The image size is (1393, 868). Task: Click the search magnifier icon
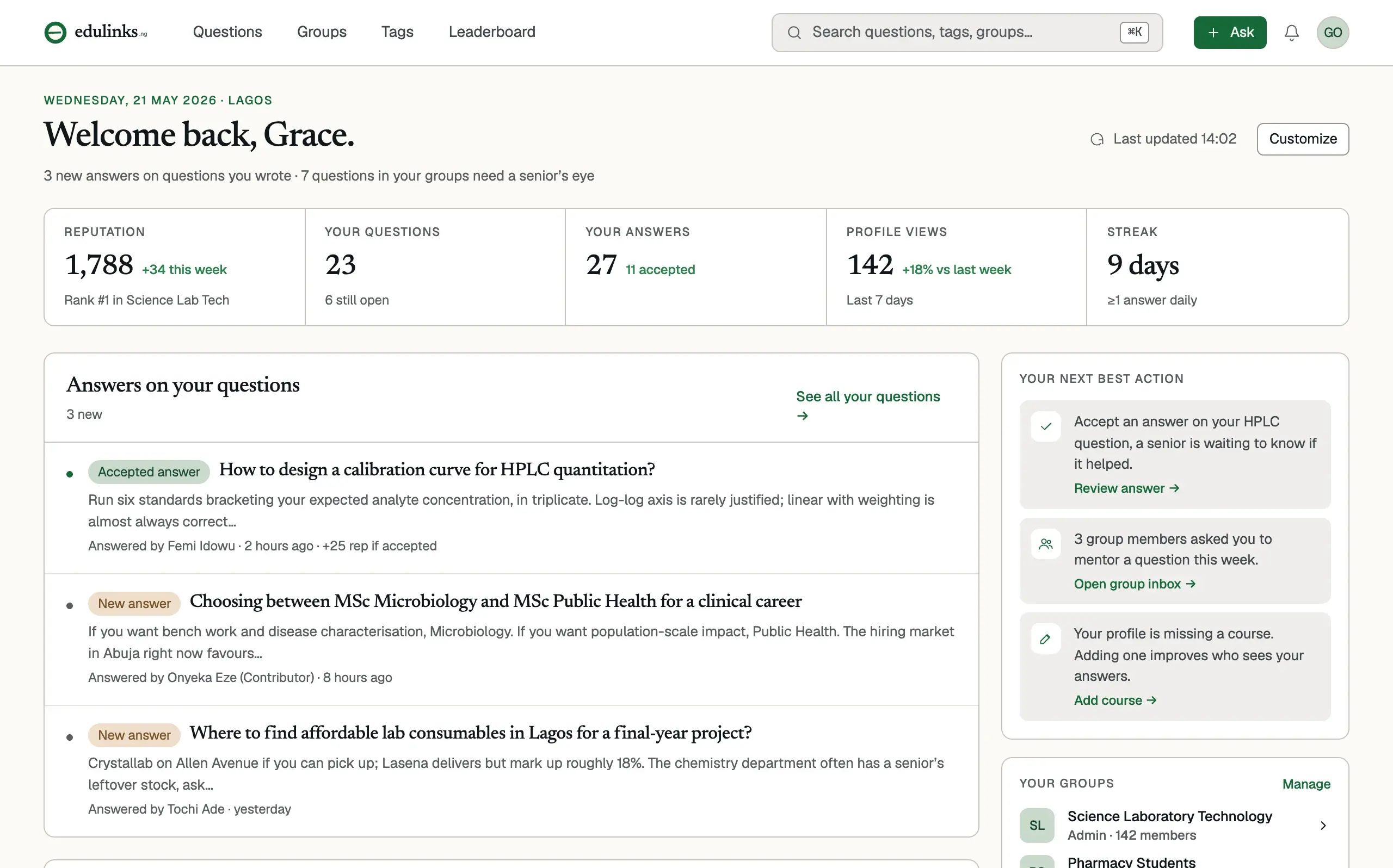(x=794, y=33)
